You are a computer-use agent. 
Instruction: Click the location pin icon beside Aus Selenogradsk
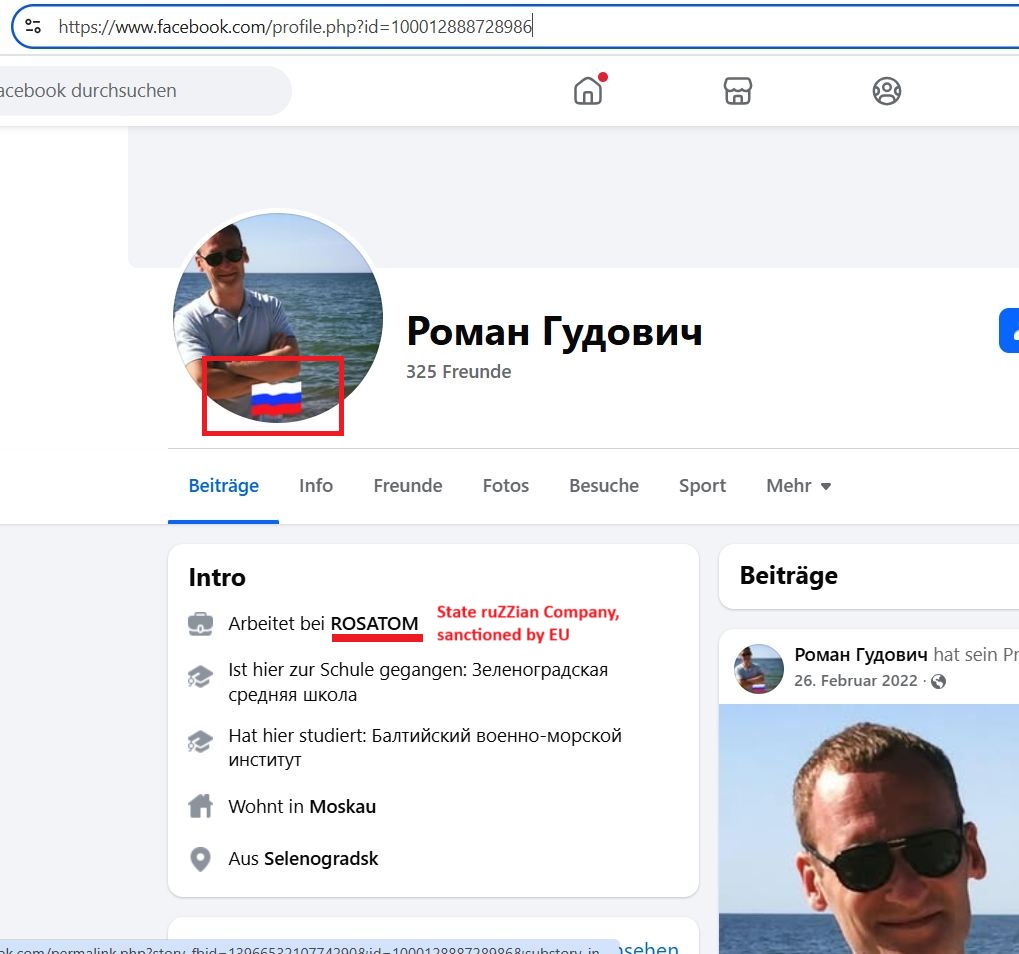(x=201, y=859)
